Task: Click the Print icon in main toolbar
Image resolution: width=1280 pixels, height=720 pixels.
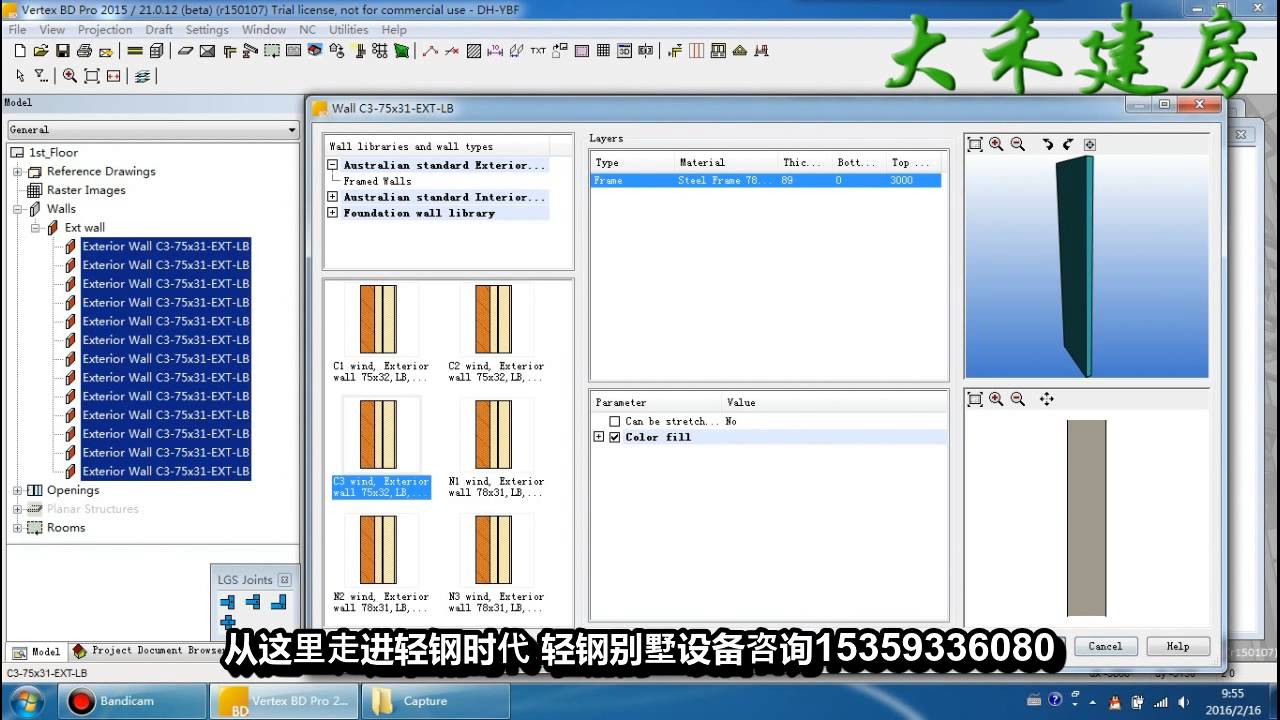Action: coord(84,51)
